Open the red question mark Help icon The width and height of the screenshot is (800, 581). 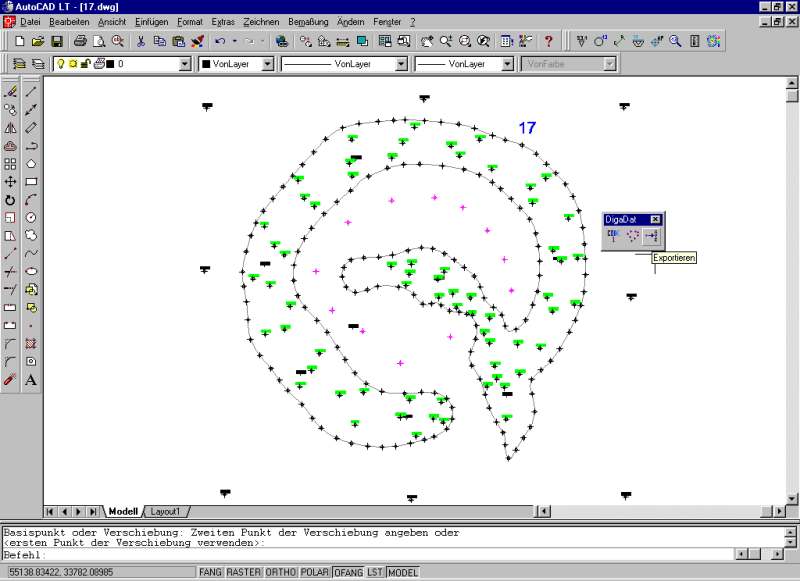pyautogui.click(x=548, y=41)
